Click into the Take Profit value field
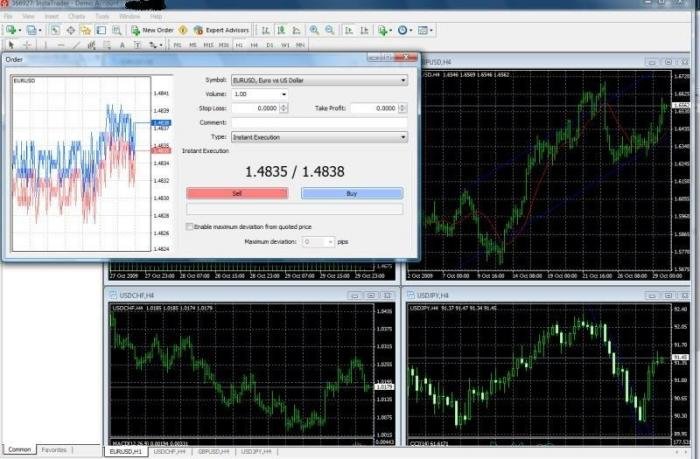 coord(374,108)
